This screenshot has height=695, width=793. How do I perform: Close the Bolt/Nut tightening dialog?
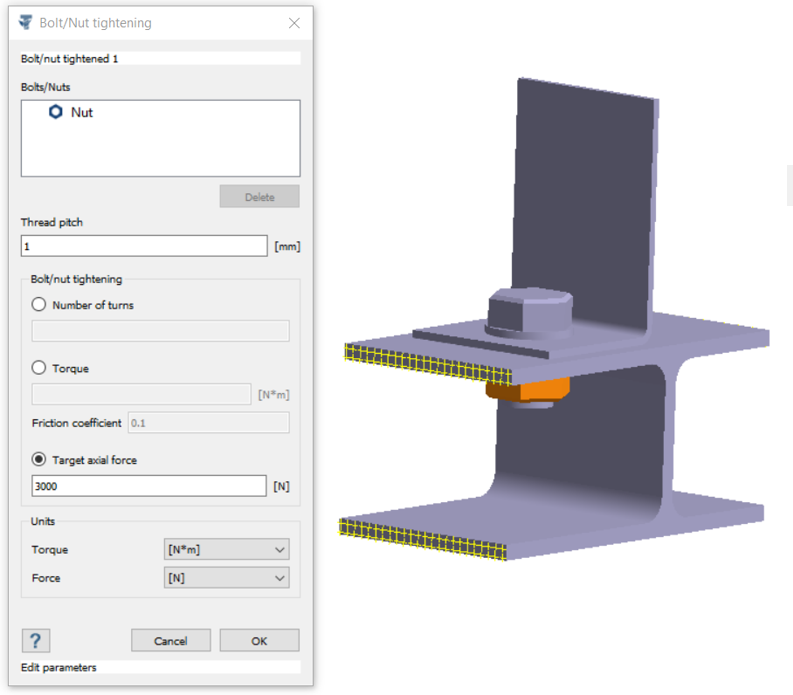294,22
